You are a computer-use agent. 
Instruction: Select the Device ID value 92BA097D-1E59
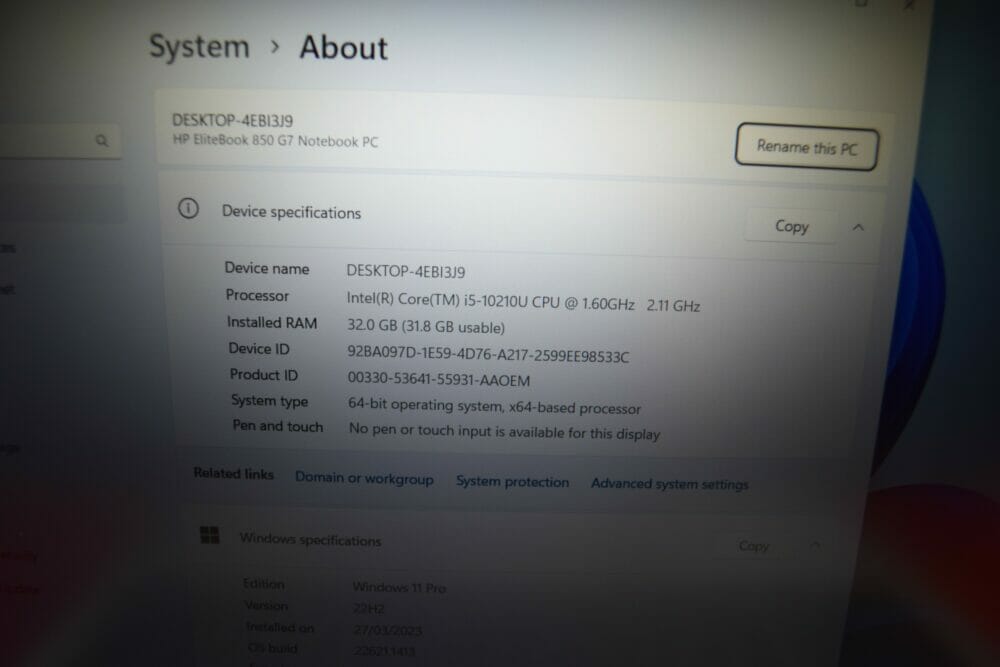[x=488, y=355]
